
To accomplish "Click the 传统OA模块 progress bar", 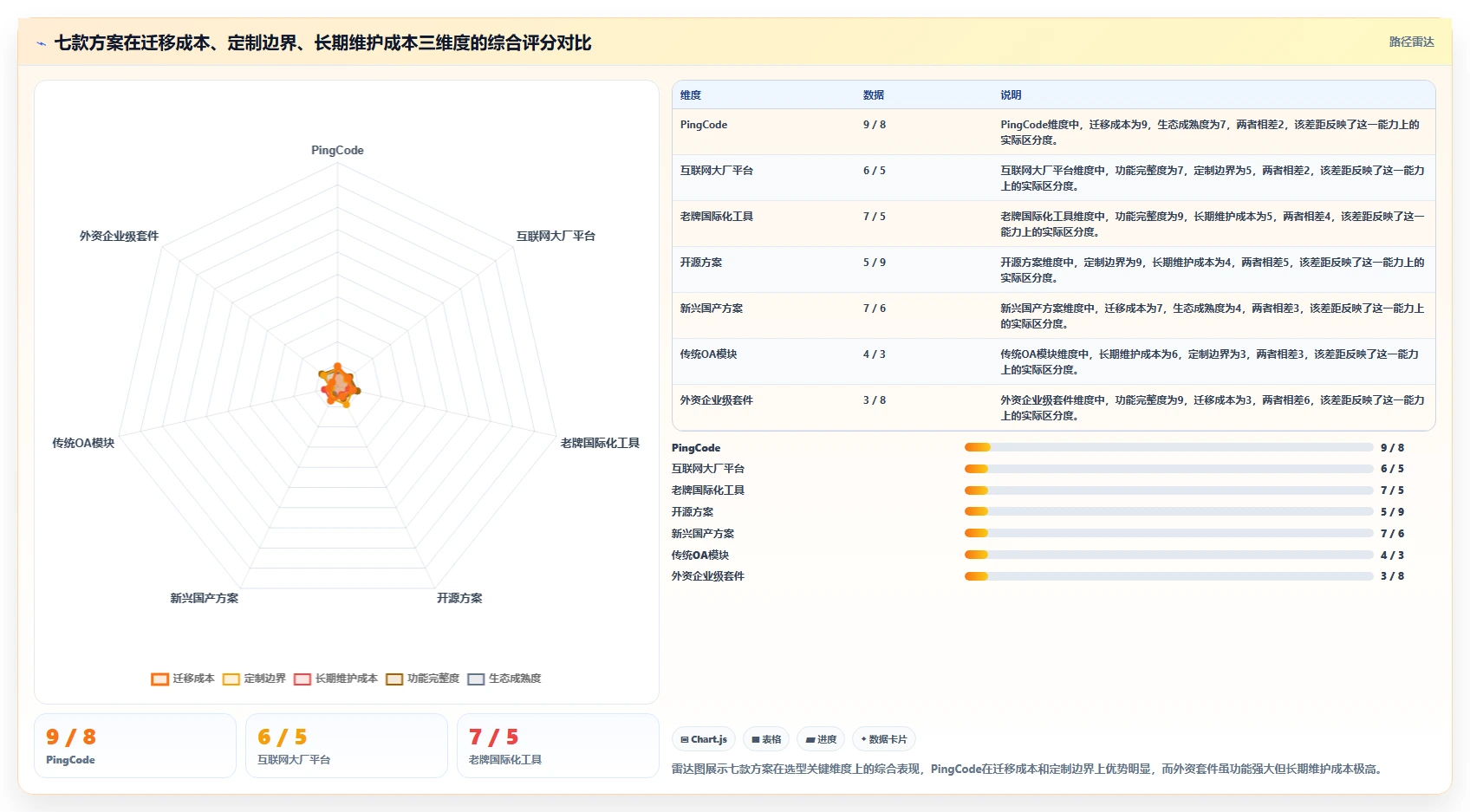I will (1168, 555).
